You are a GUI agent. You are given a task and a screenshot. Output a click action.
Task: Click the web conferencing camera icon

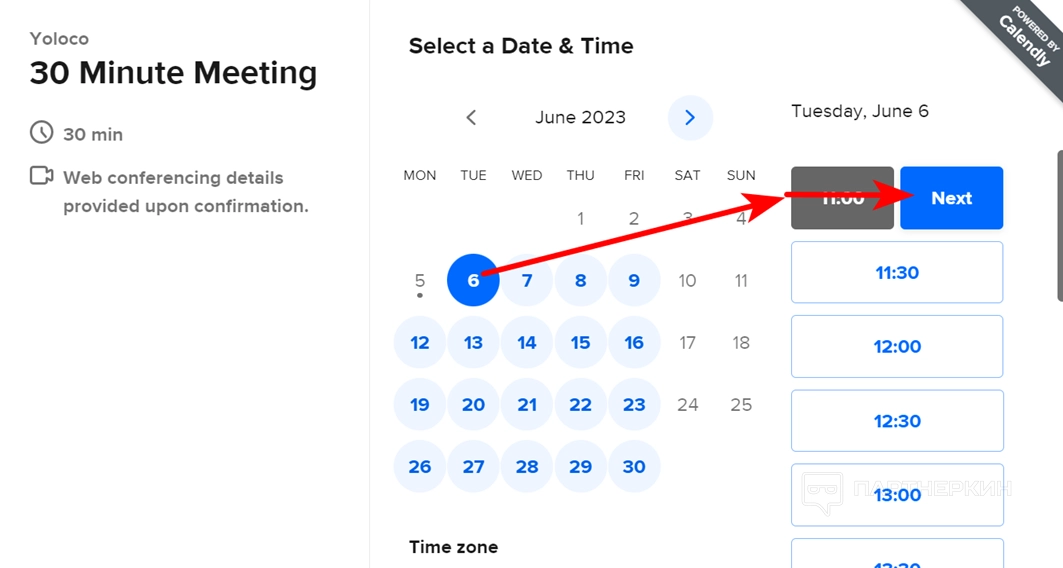(x=41, y=176)
